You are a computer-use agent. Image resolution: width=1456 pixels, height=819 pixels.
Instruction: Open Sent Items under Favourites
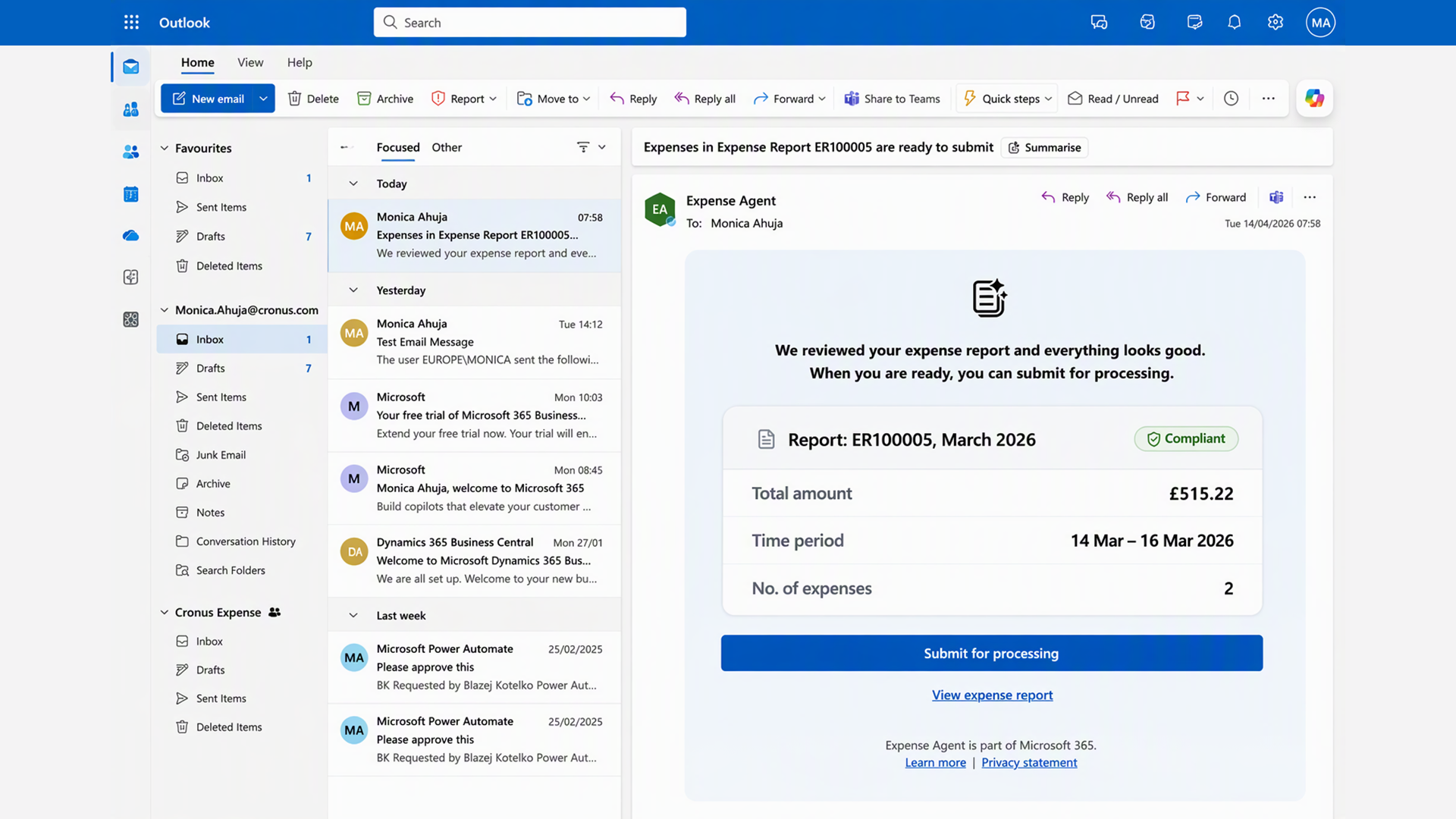click(x=242, y=207)
